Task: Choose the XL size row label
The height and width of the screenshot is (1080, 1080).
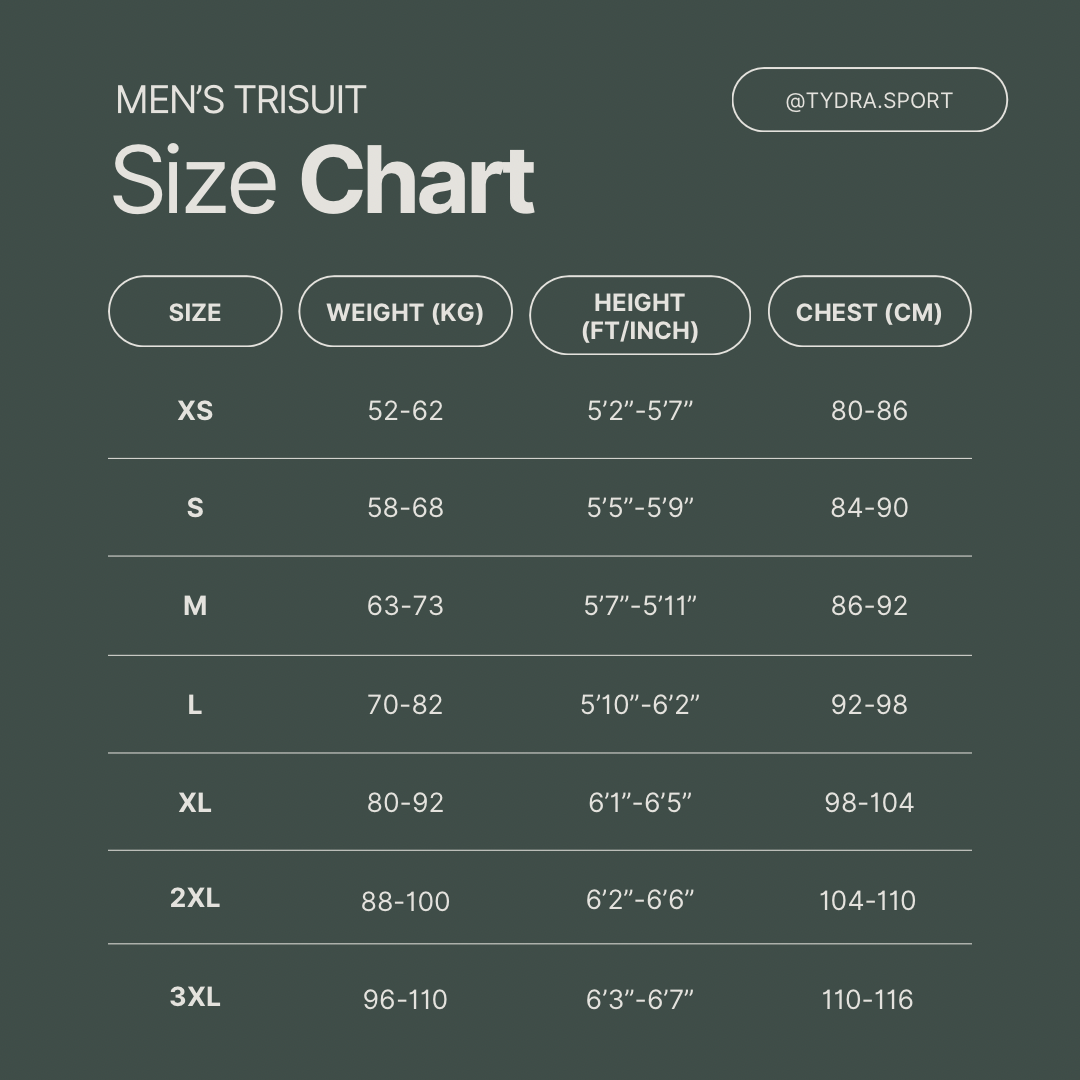Action: pos(195,802)
